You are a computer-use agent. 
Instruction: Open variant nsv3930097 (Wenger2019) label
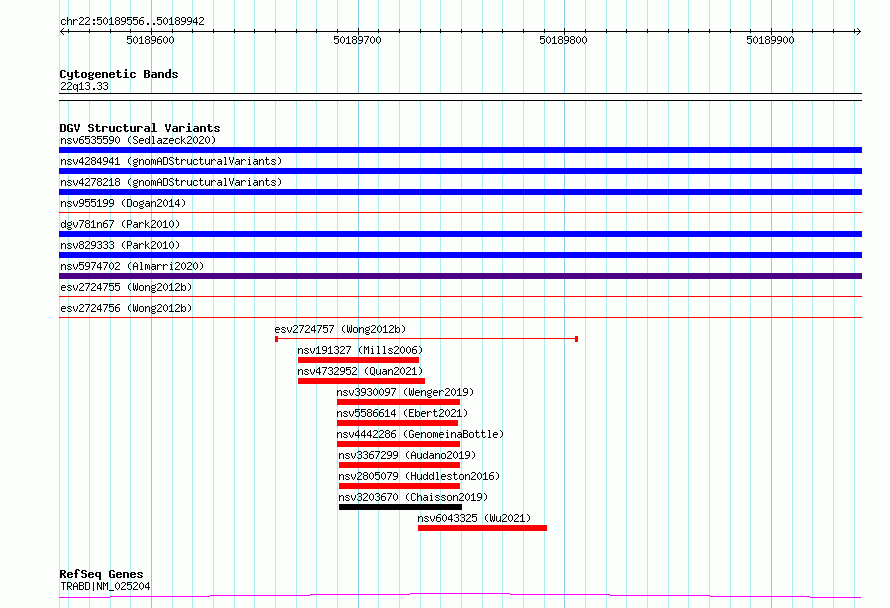pos(405,392)
